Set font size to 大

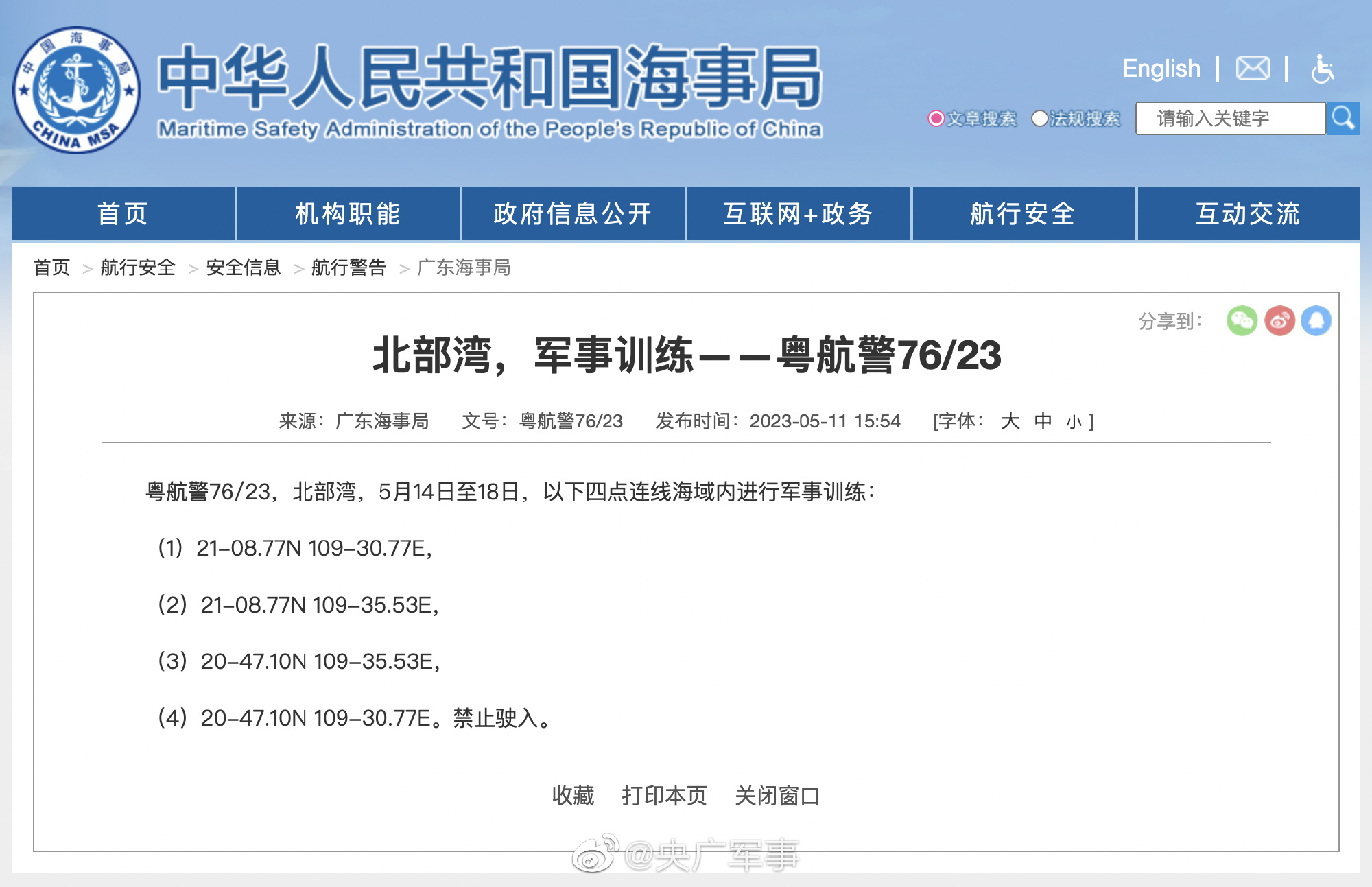pos(1010,421)
